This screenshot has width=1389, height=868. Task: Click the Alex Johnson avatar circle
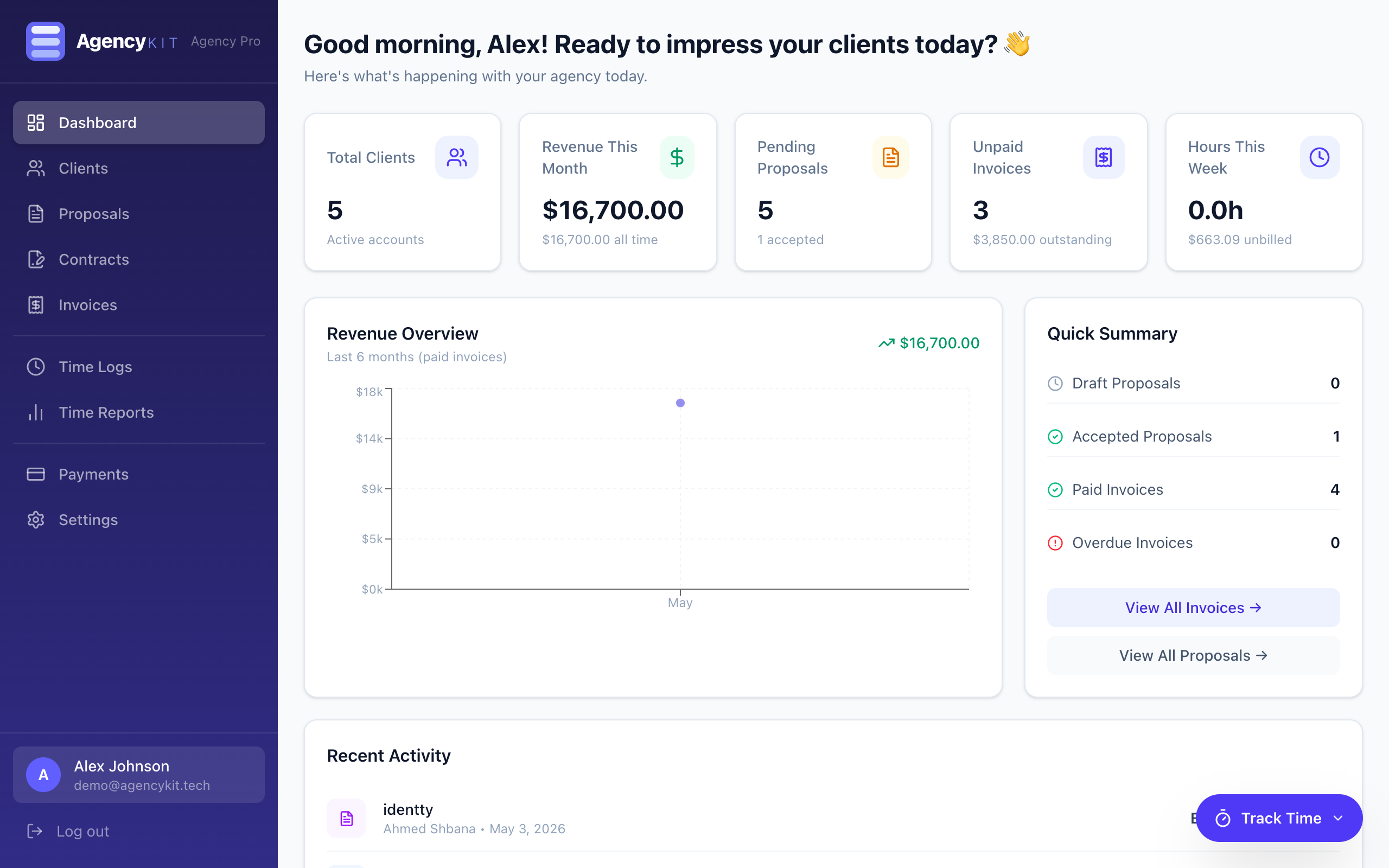click(43, 775)
